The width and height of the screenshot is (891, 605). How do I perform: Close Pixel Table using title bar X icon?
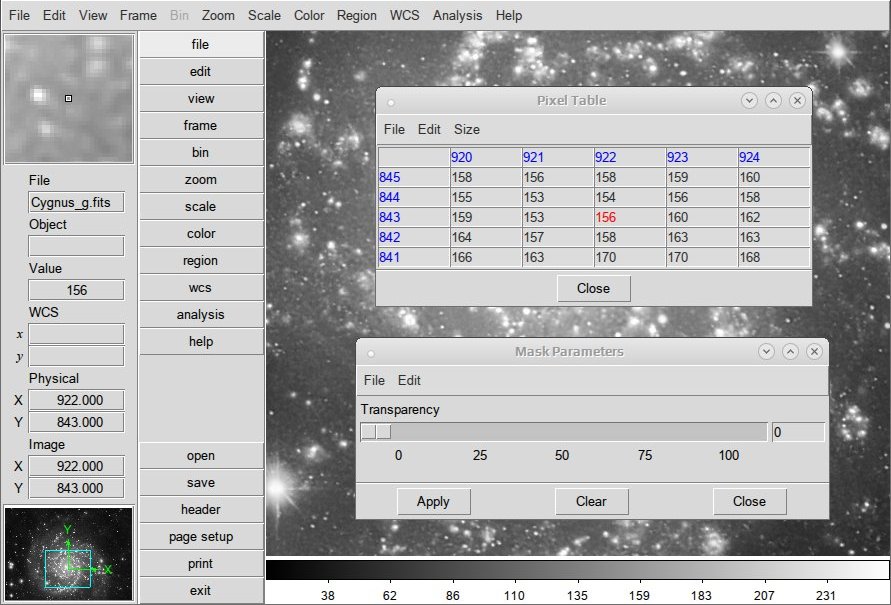pyautogui.click(x=797, y=101)
